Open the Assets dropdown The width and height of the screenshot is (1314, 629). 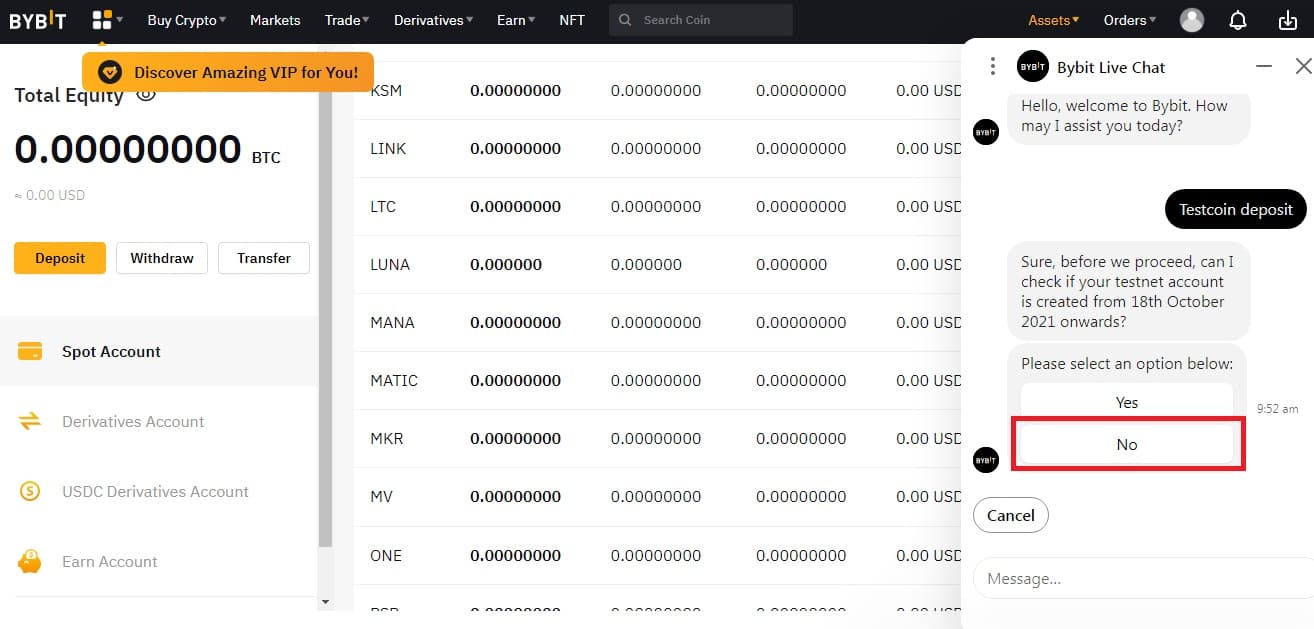[x=1054, y=20]
